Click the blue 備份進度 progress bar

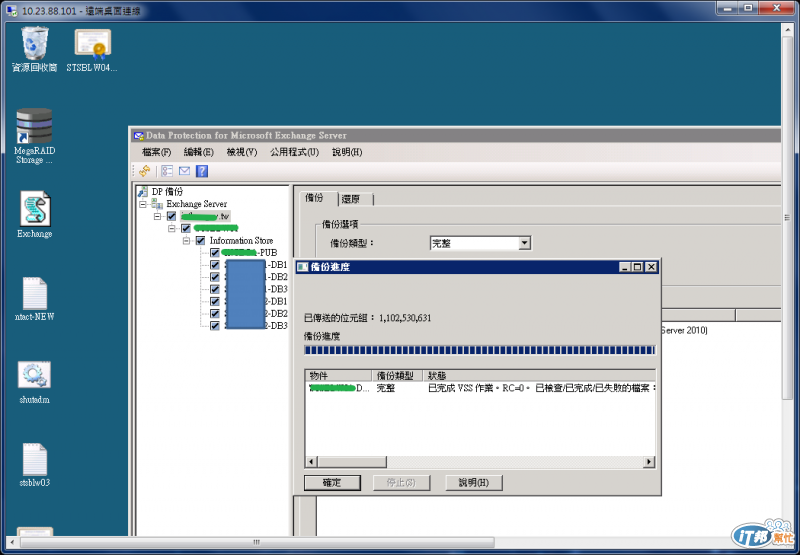point(480,350)
